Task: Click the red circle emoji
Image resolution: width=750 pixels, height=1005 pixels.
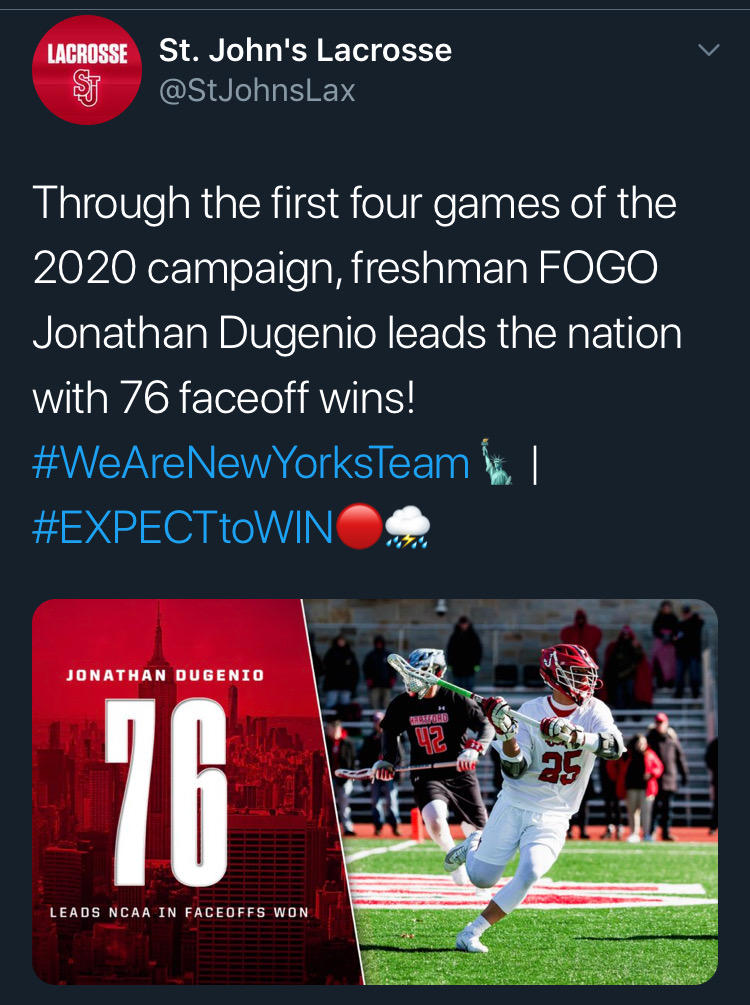Action: (358, 528)
